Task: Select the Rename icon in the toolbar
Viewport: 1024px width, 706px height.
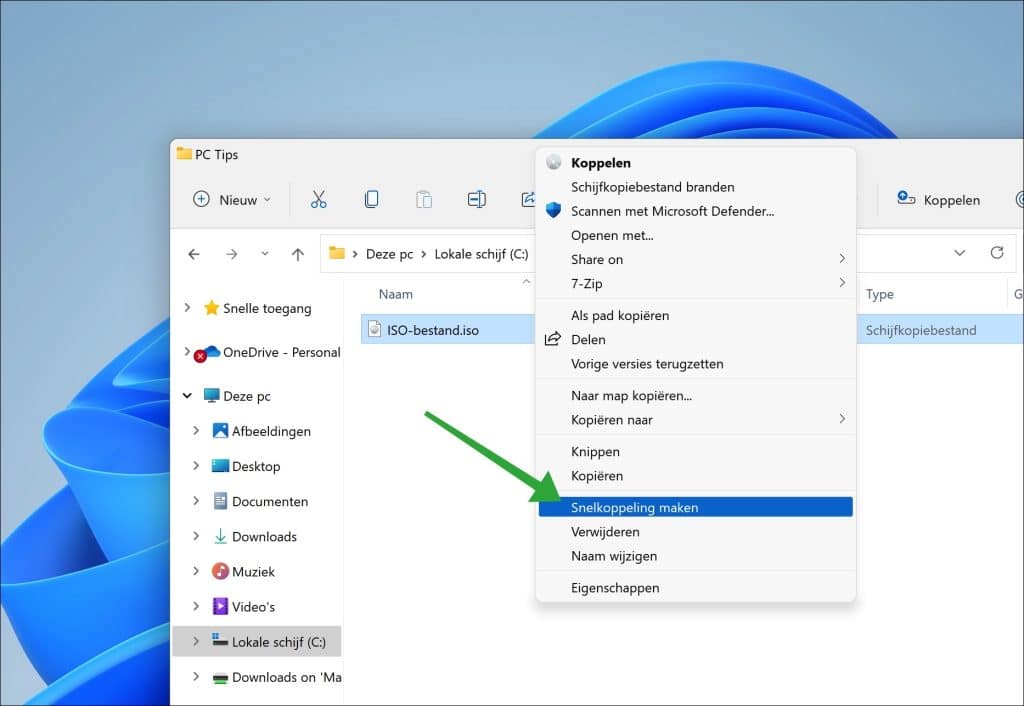Action: pos(476,199)
